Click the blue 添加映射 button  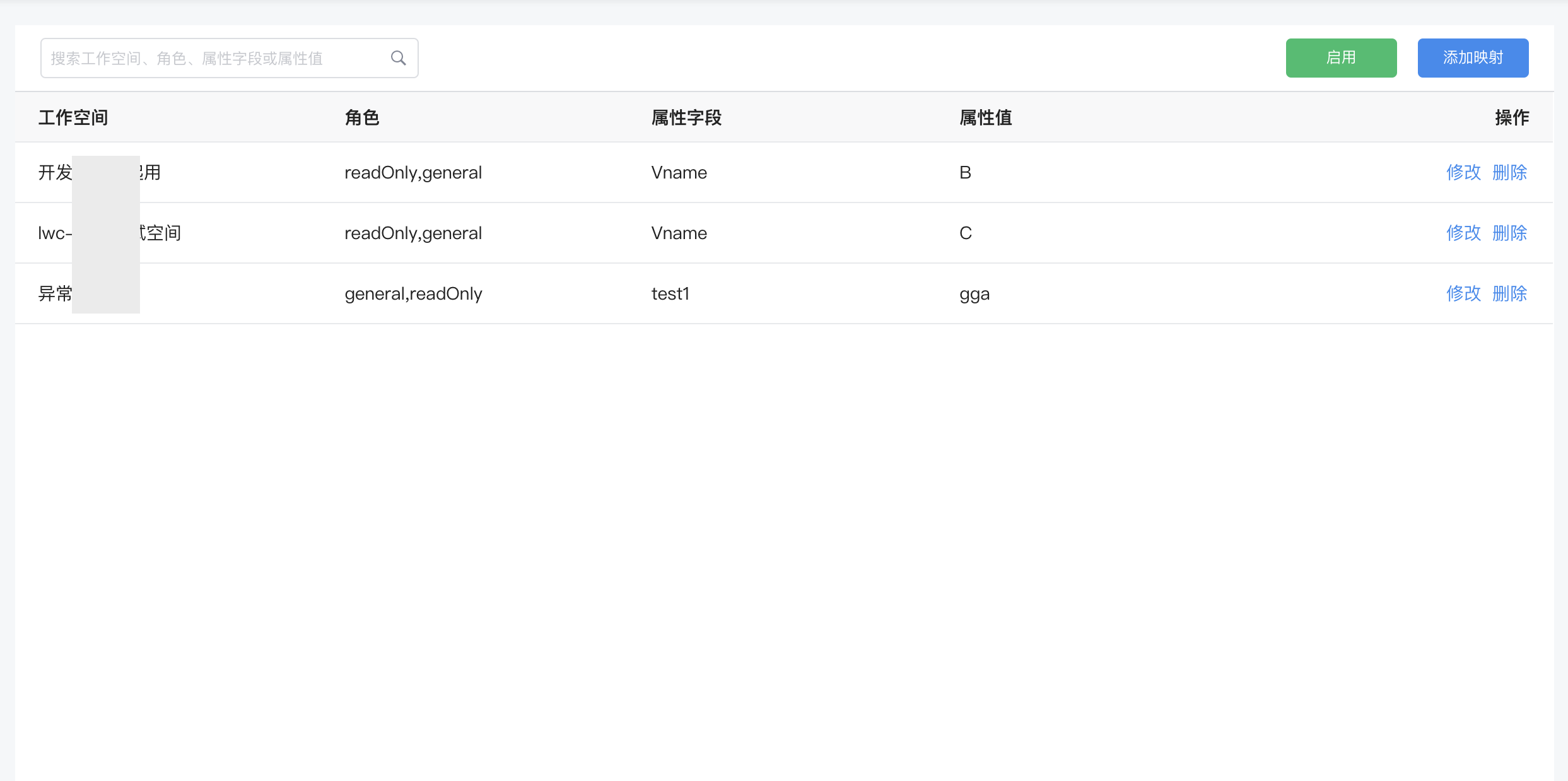tap(1473, 58)
